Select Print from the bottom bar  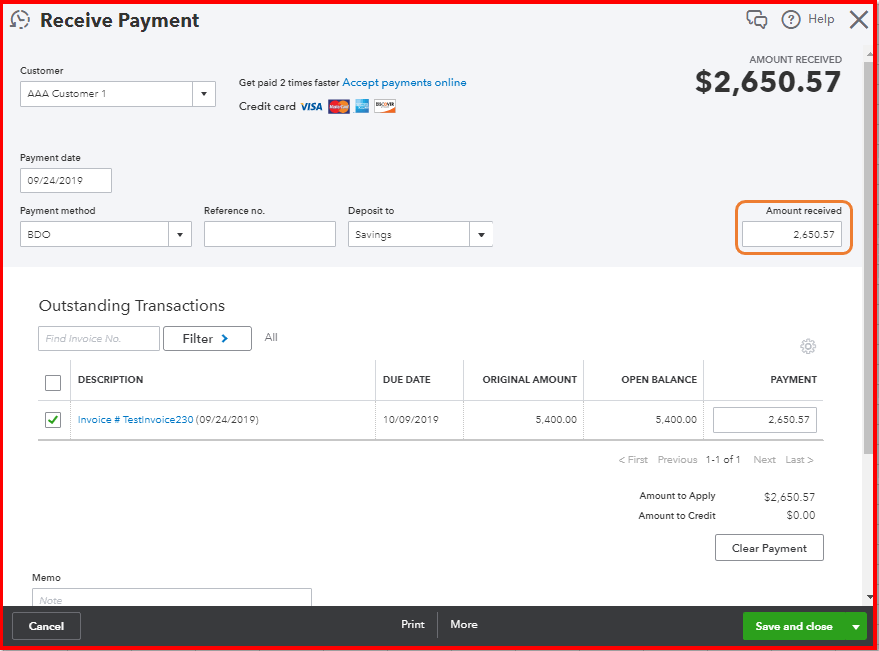coord(412,624)
